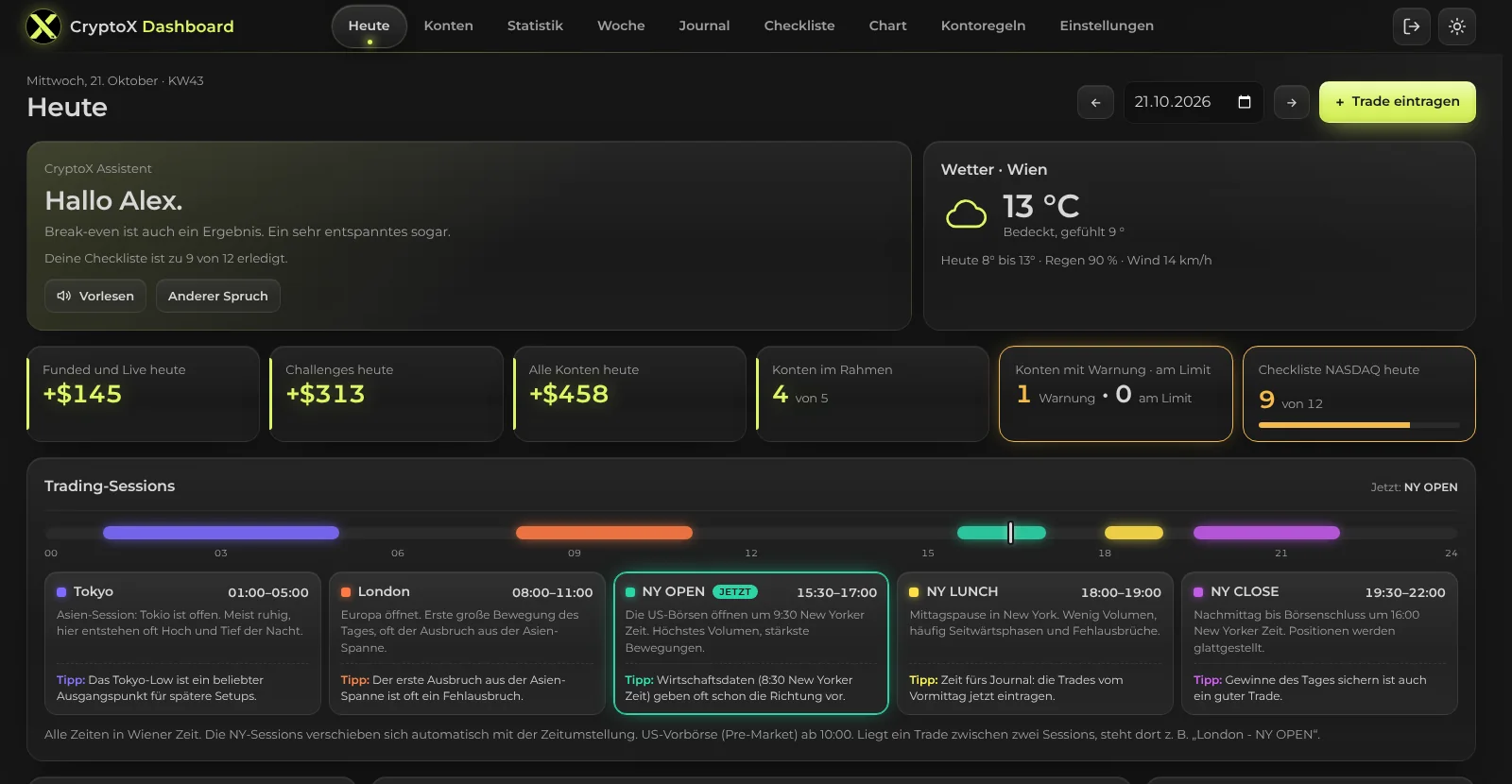Open the Journal tab
This screenshot has width=1512, height=784.
704,26
